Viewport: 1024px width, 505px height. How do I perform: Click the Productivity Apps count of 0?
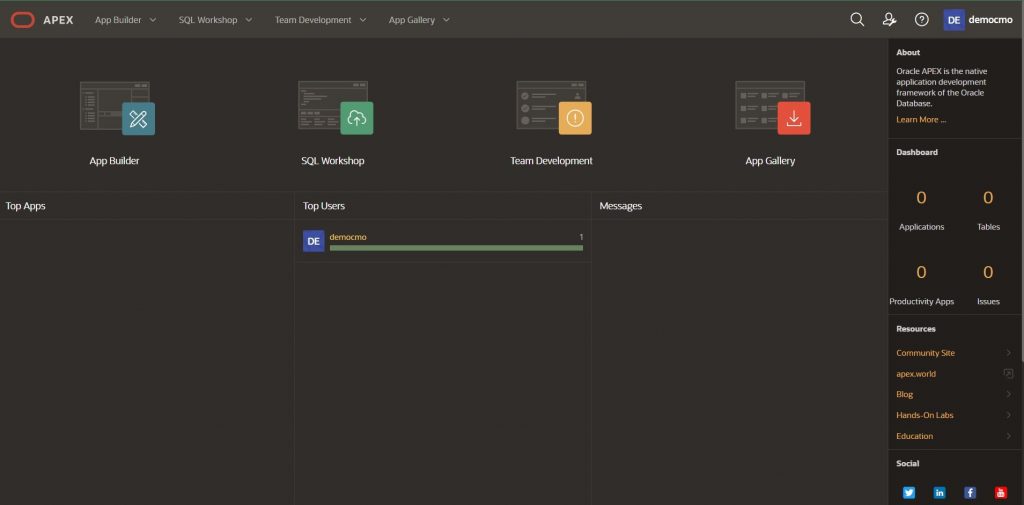pyautogui.click(x=921, y=272)
